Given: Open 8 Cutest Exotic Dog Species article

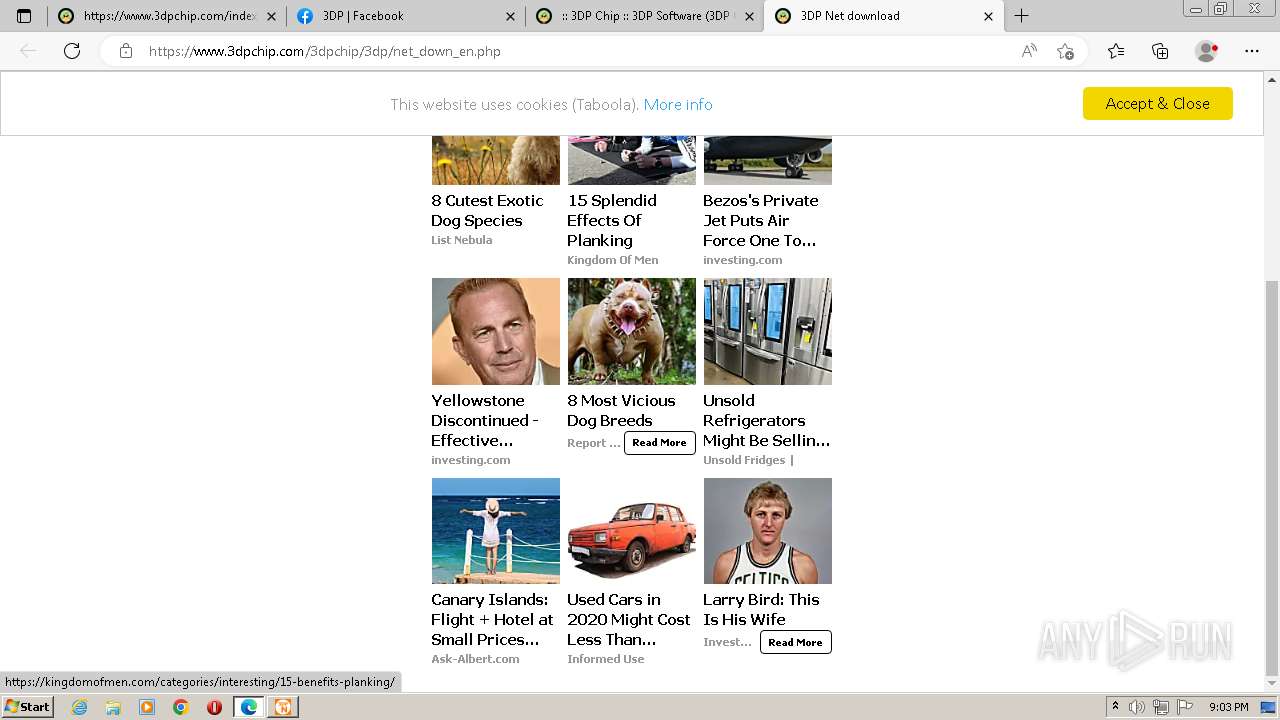Looking at the screenshot, I should tap(487, 210).
